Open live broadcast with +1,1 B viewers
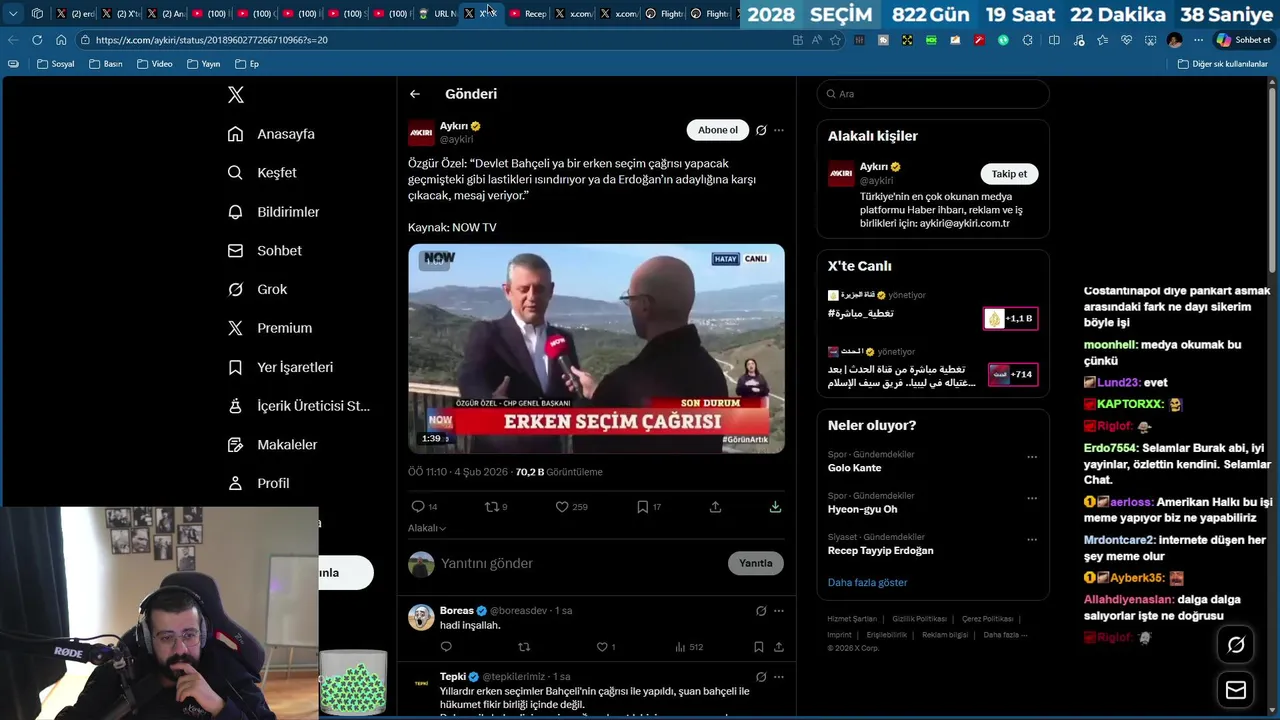 coord(1010,318)
